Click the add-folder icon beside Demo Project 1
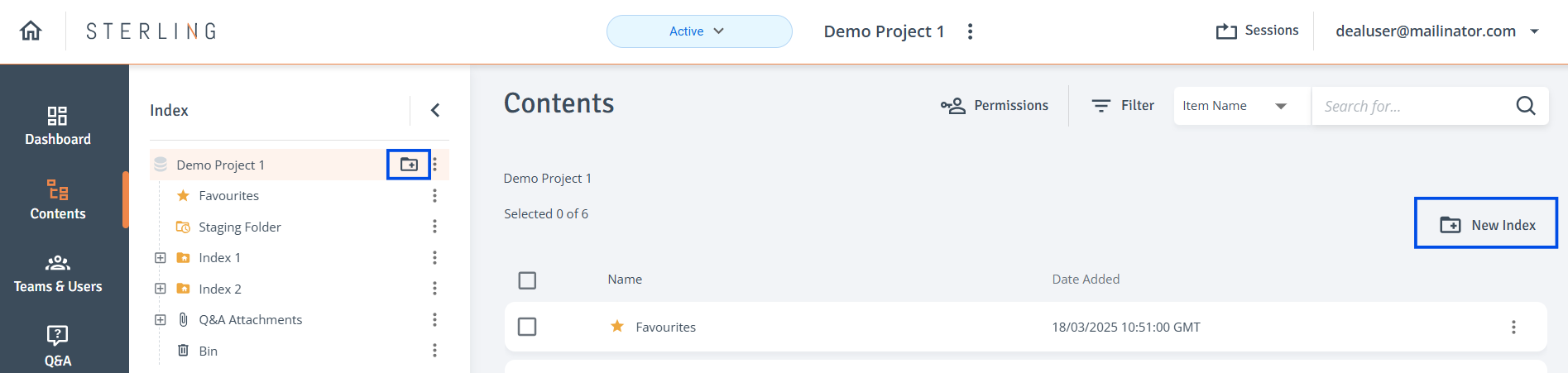Viewport: 1568px width, 373px height. click(409, 165)
